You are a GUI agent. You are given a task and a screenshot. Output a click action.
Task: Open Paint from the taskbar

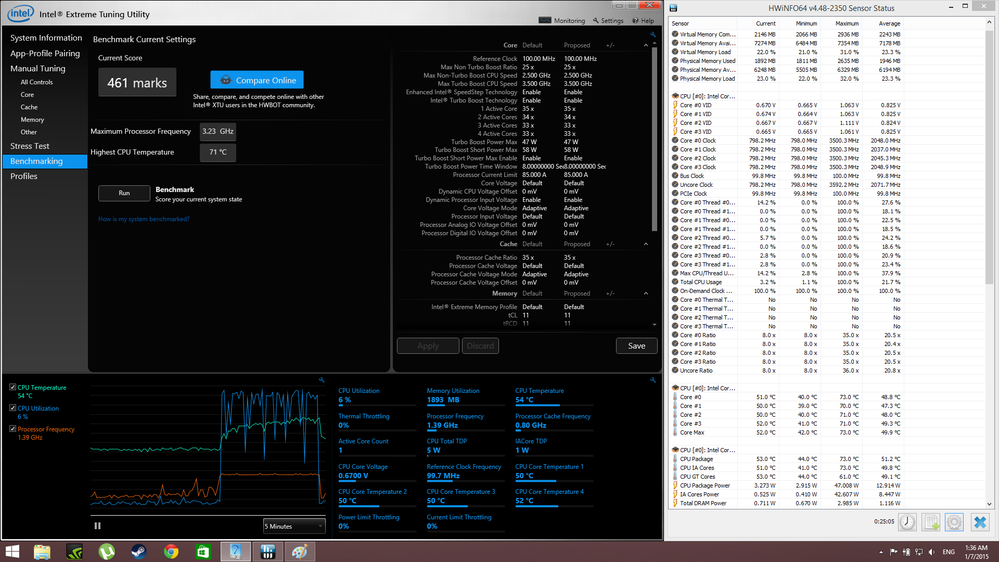coord(299,551)
